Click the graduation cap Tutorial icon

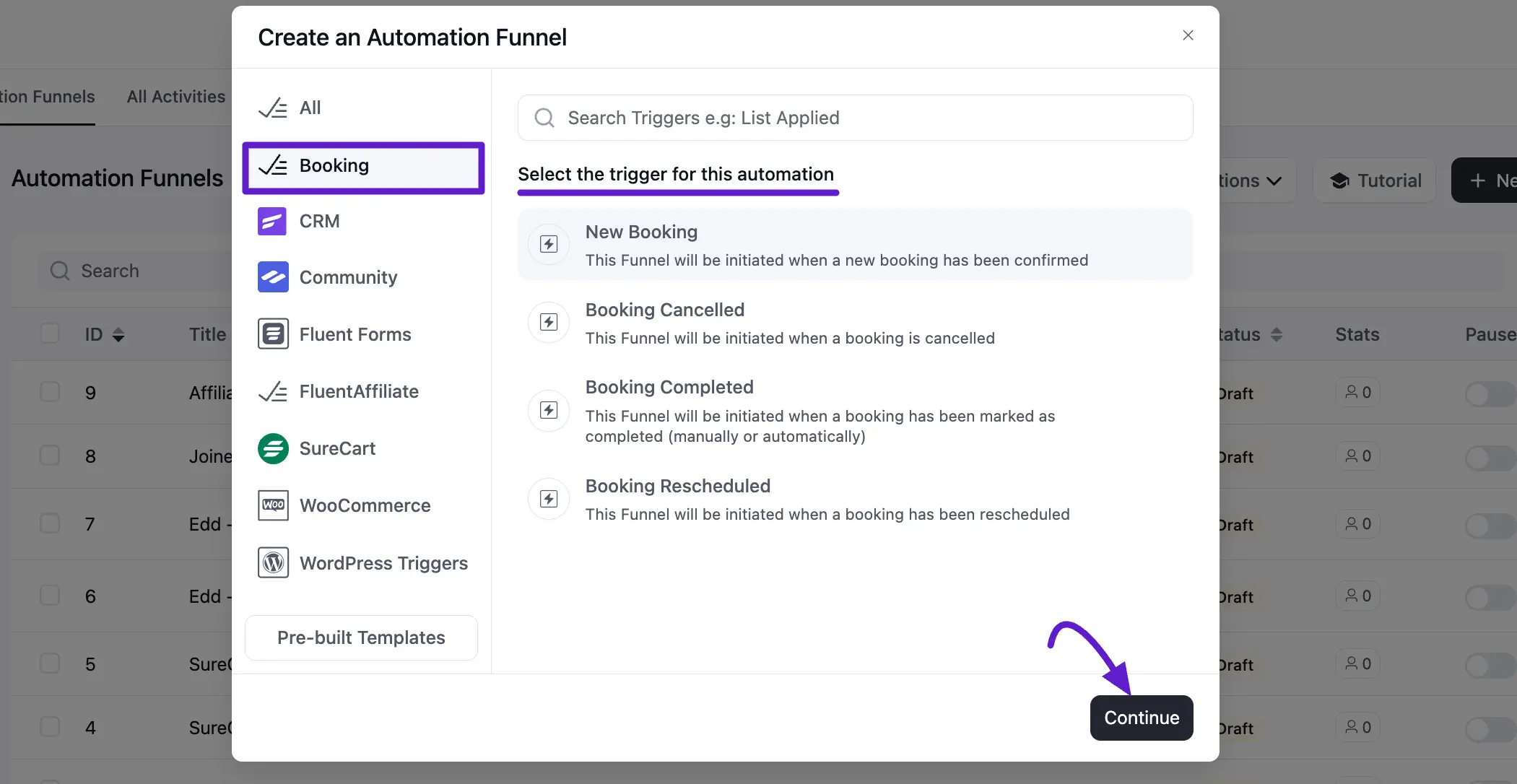(1339, 180)
